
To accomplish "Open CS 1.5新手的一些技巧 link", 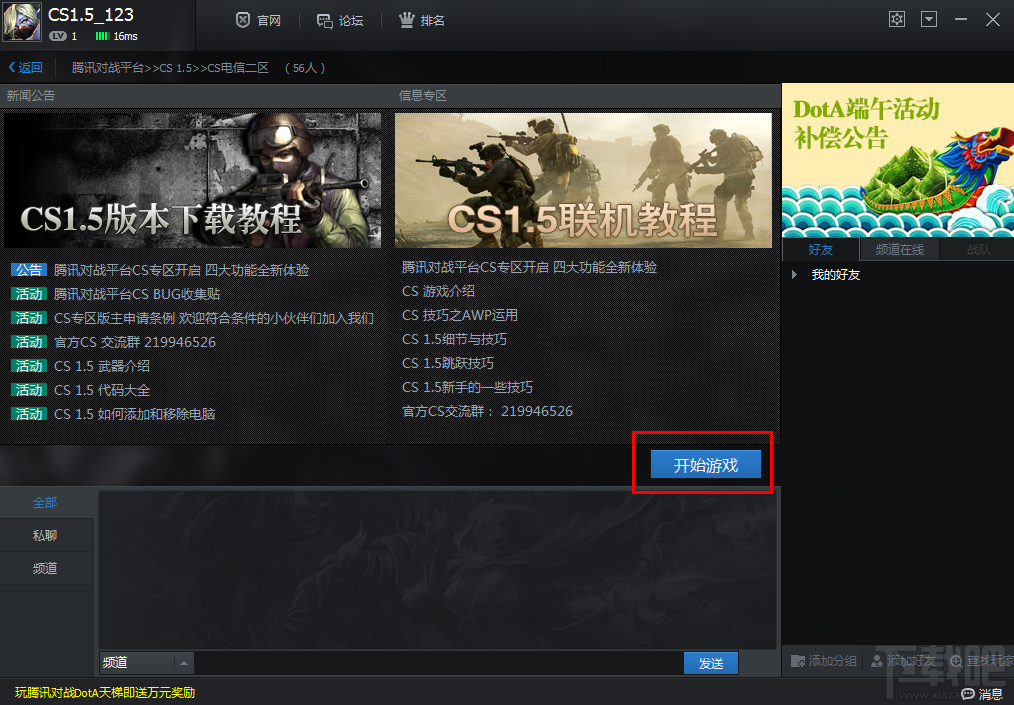I will pos(468,387).
